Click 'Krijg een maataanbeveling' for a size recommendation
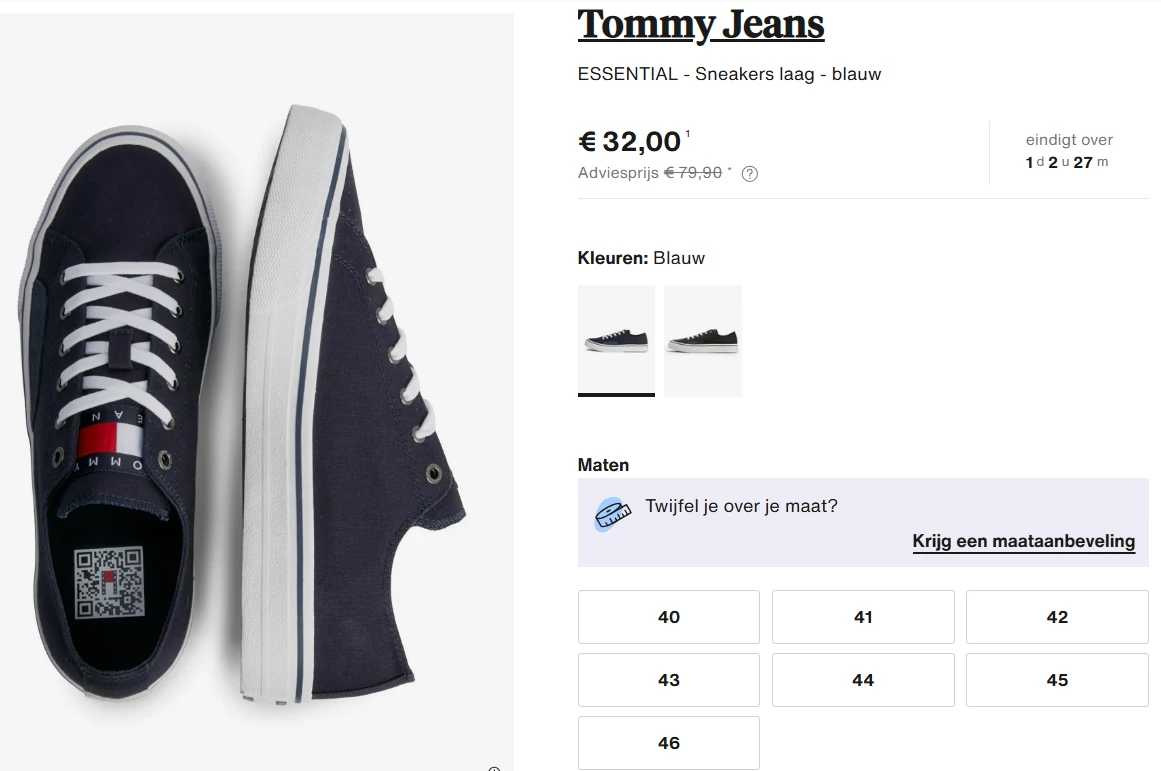Viewport: 1161px width, 771px height. point(1023,541)
